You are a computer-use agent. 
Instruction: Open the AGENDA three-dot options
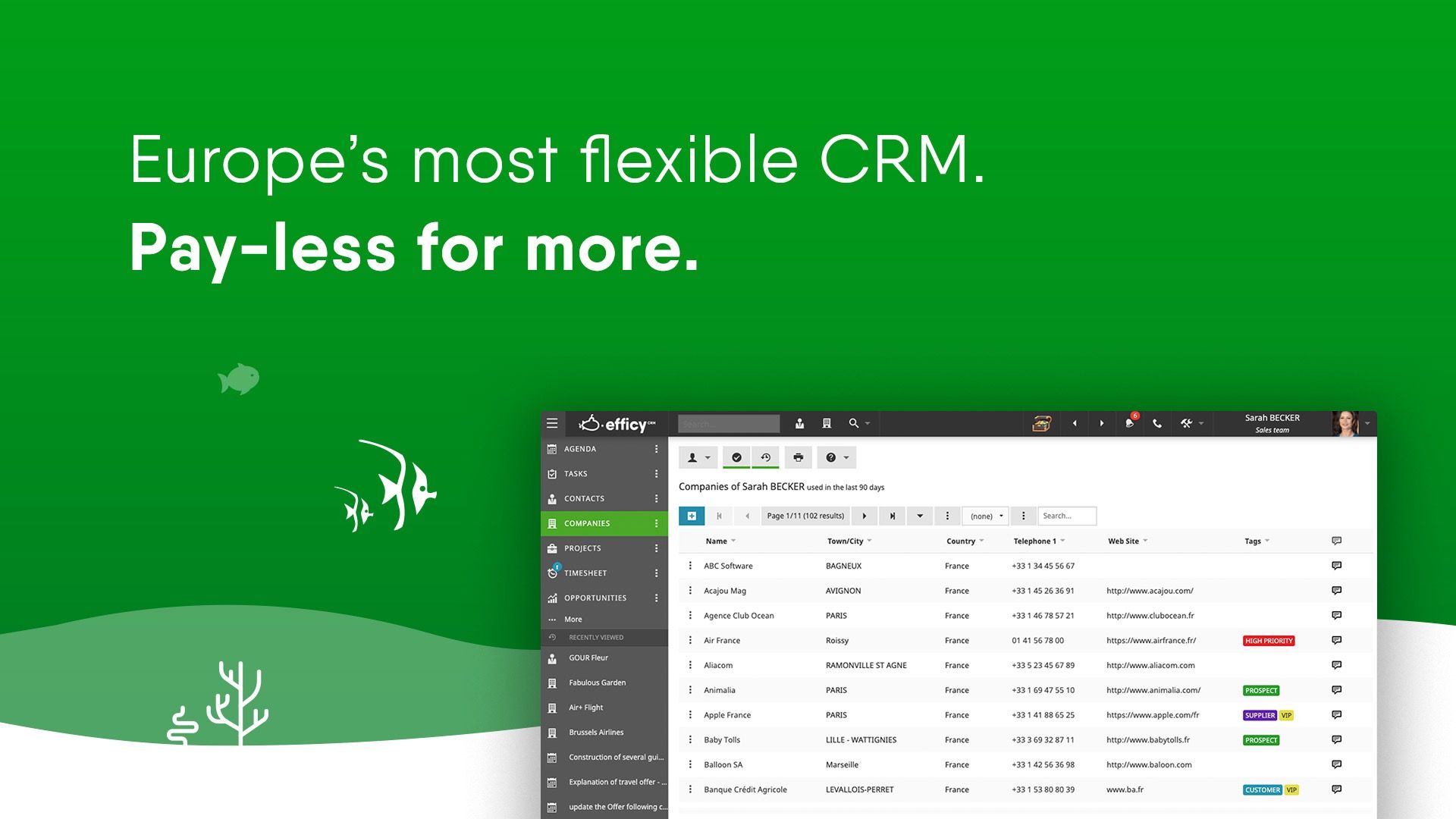point(656,449)
